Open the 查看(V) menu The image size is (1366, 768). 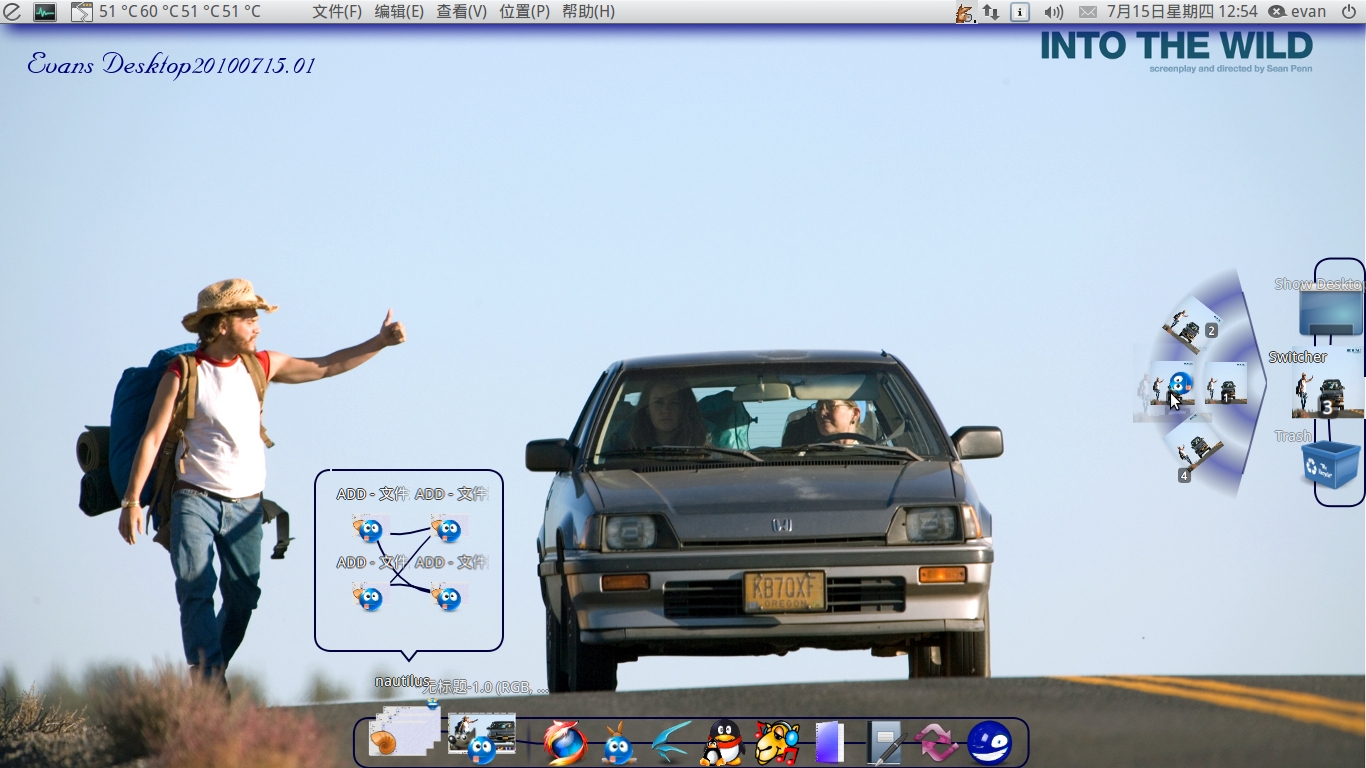(461, 12)
